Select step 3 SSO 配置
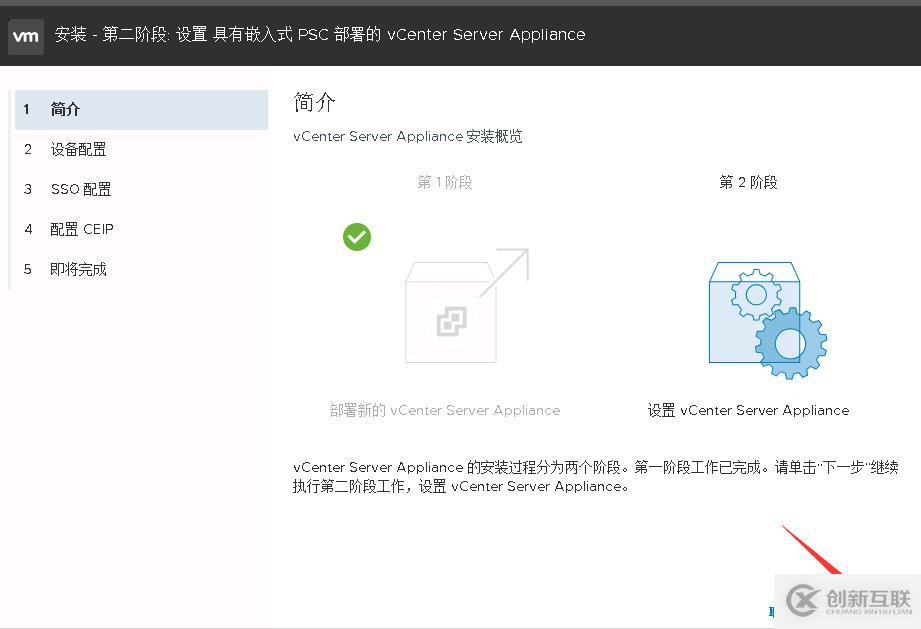 point(81,189)
